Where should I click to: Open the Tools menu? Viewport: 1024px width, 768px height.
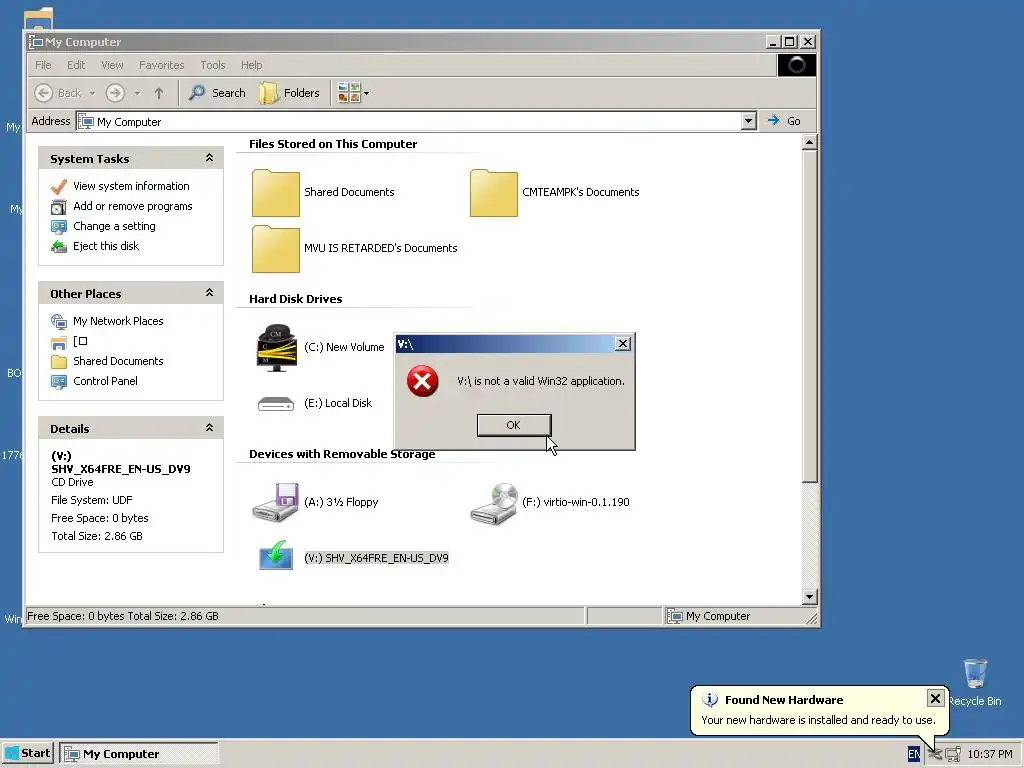point(213,65)
